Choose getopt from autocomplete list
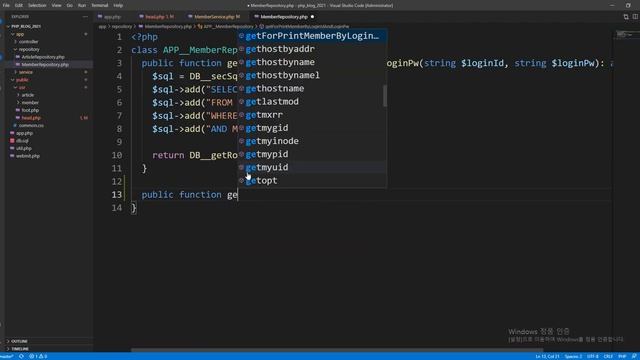640x360 pixels. (x=312, y=180)
